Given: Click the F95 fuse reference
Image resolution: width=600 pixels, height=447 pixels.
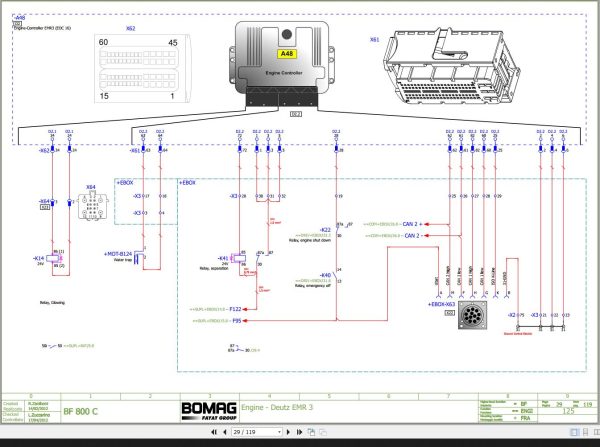Looking at the screenshot, I should pyautogui.click(x=237, y=321).
